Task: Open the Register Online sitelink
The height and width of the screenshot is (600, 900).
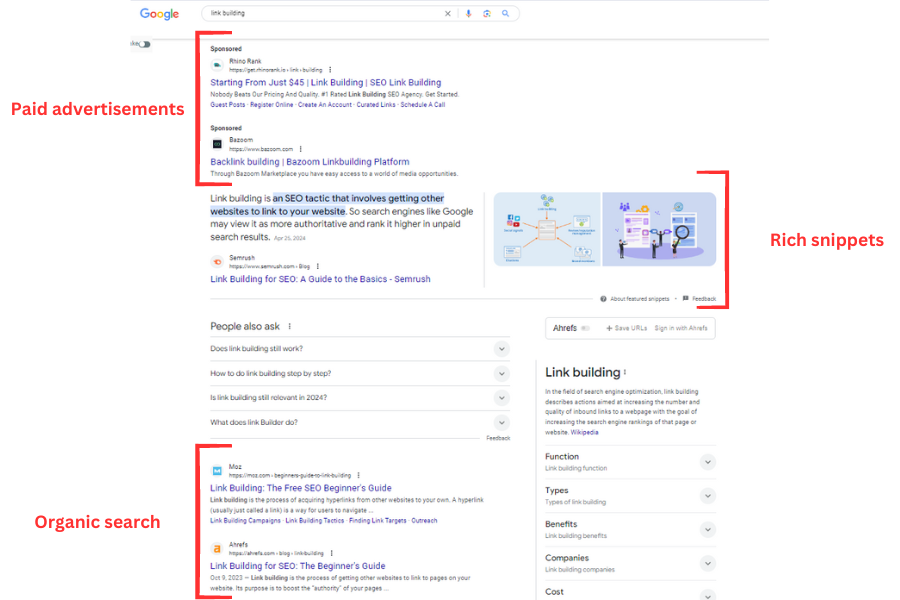Action: point(271,104)
